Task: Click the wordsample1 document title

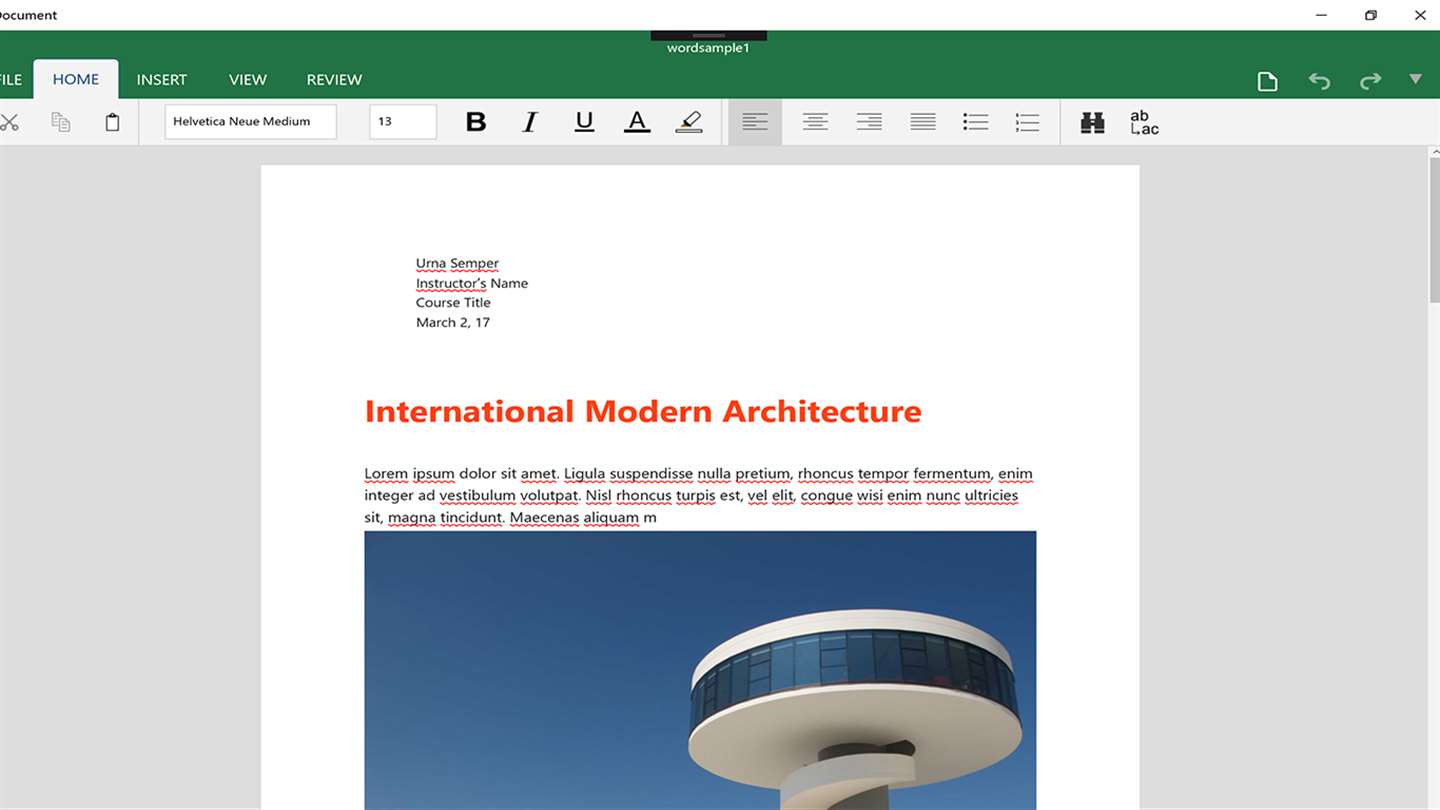Action: 708,48
